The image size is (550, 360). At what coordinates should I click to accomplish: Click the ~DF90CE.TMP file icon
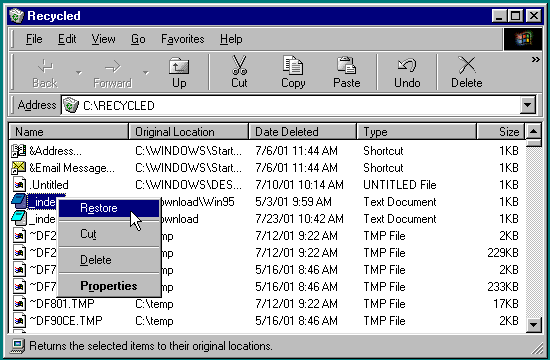pyautogui.click(x=19, y=320)
